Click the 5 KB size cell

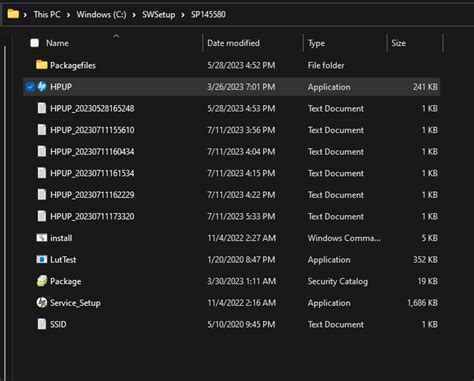tap(430, 238)
